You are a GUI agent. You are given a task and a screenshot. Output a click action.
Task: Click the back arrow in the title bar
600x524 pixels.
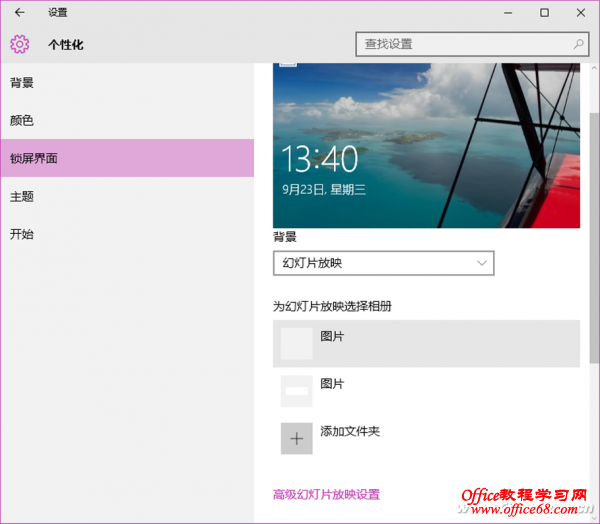(19, 13)
